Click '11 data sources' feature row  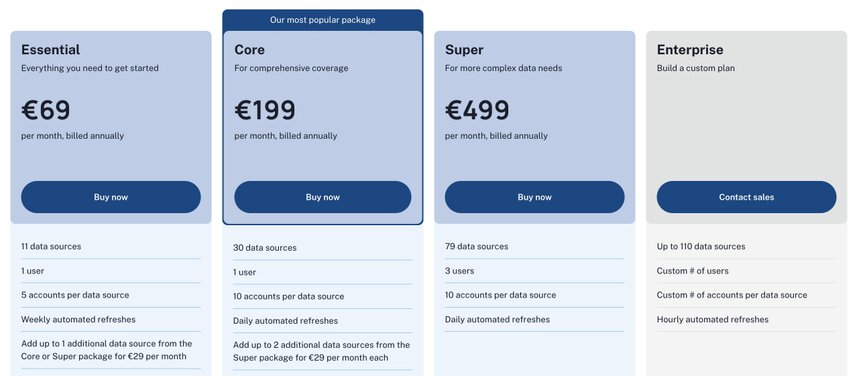[111, 247]
